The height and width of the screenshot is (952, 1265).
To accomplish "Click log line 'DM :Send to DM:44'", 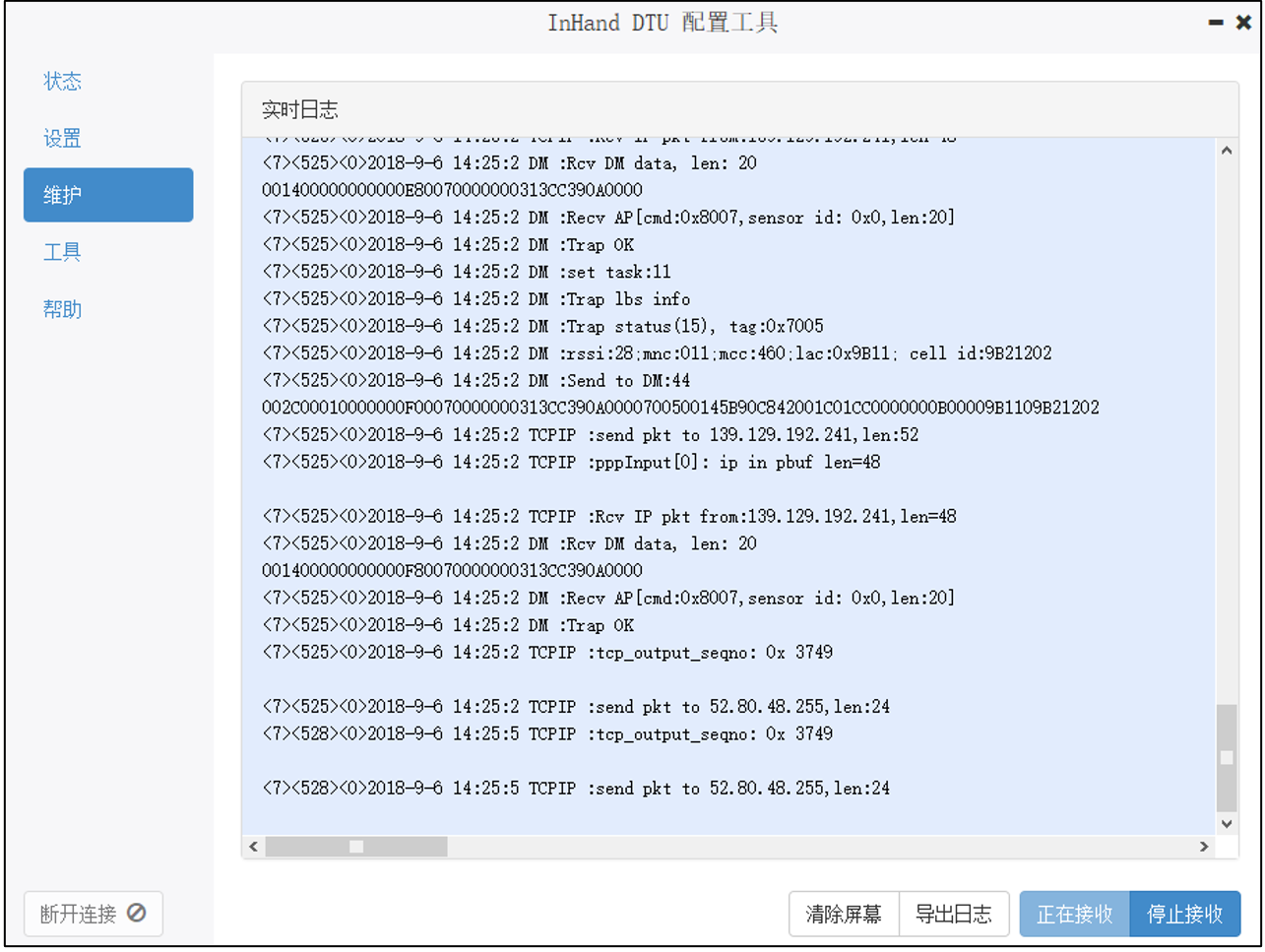I will point(476,381).
